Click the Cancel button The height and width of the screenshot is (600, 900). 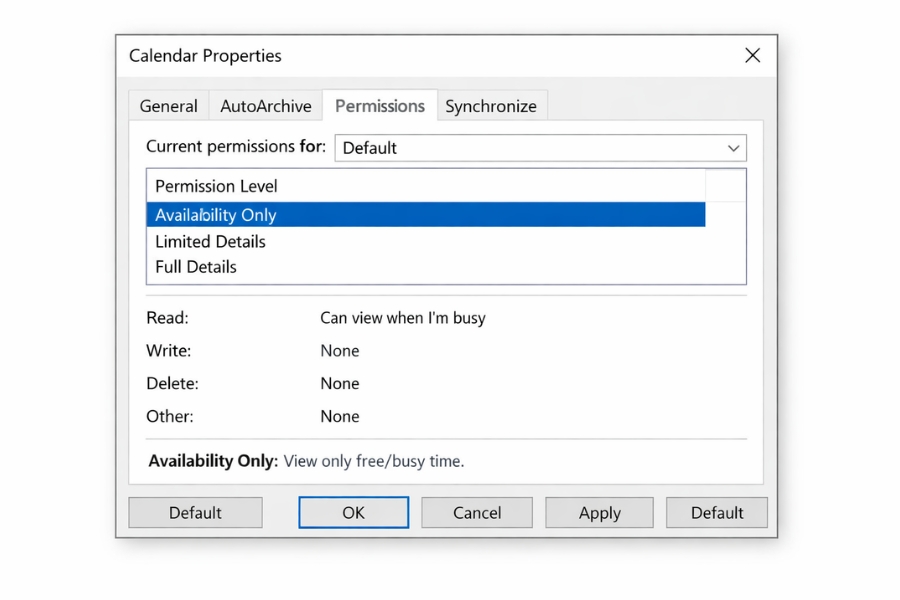477,513
